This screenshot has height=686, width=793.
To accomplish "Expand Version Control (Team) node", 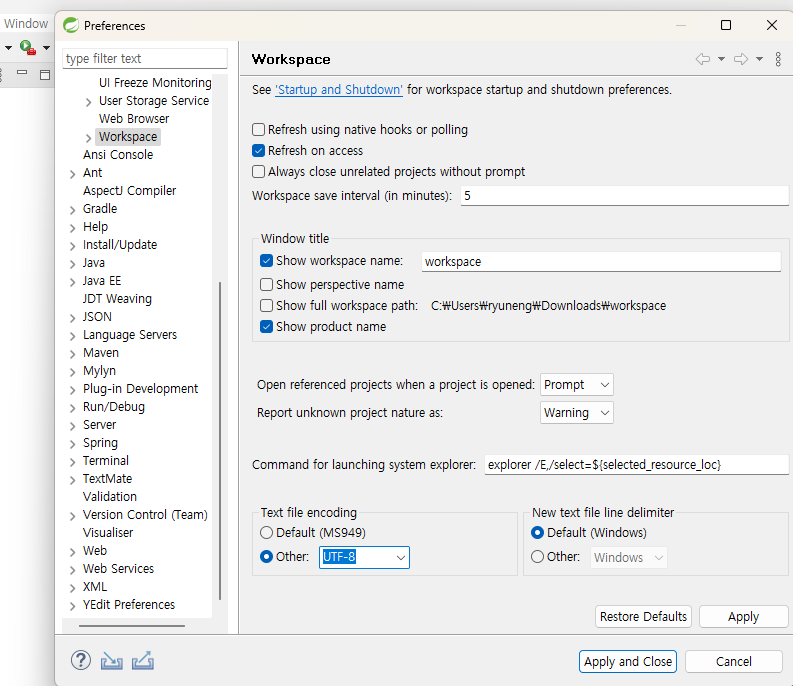I will point(72,516).
